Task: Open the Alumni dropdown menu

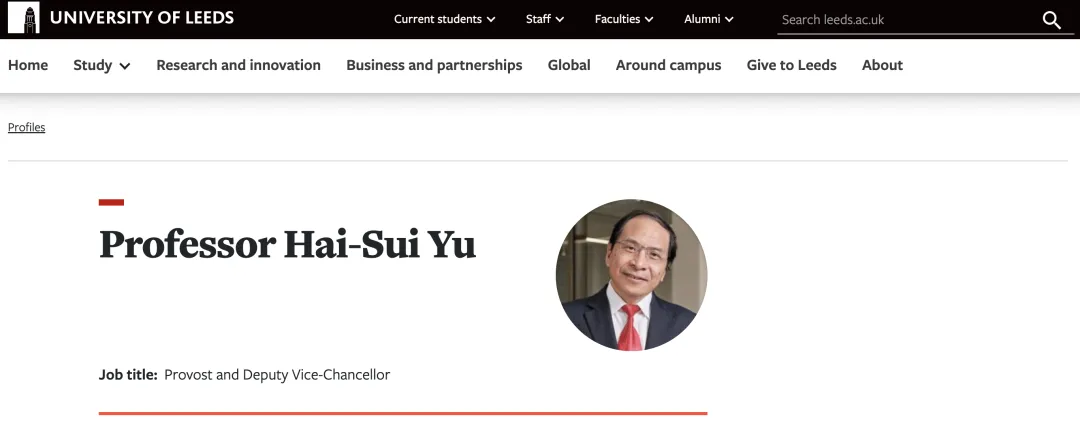Action: [708, 19]
